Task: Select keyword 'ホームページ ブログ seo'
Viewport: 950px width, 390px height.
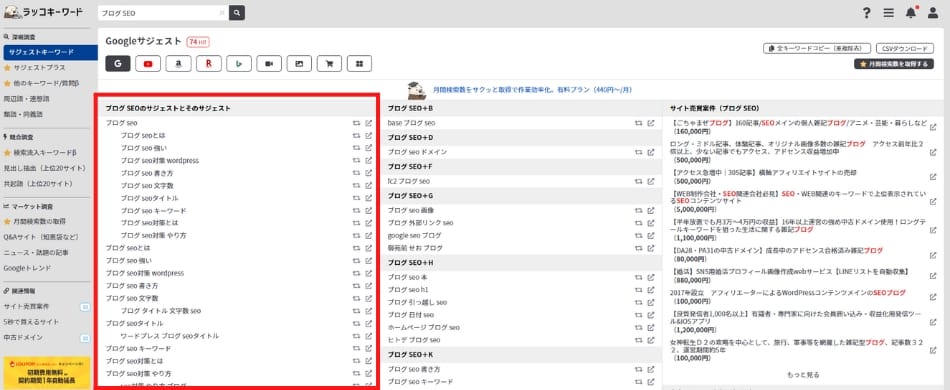Action: 424,328
